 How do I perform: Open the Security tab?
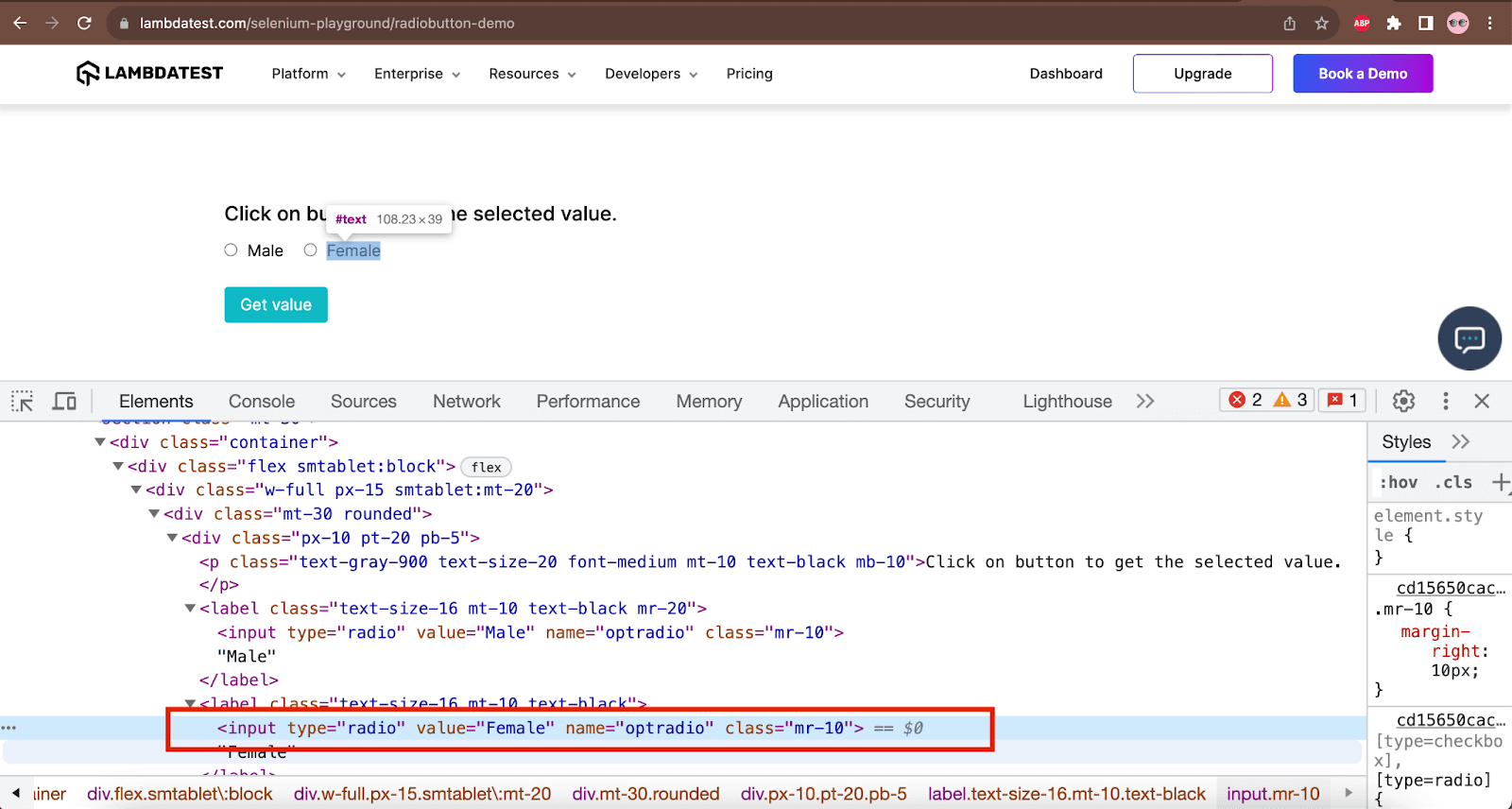pos(937,401)
